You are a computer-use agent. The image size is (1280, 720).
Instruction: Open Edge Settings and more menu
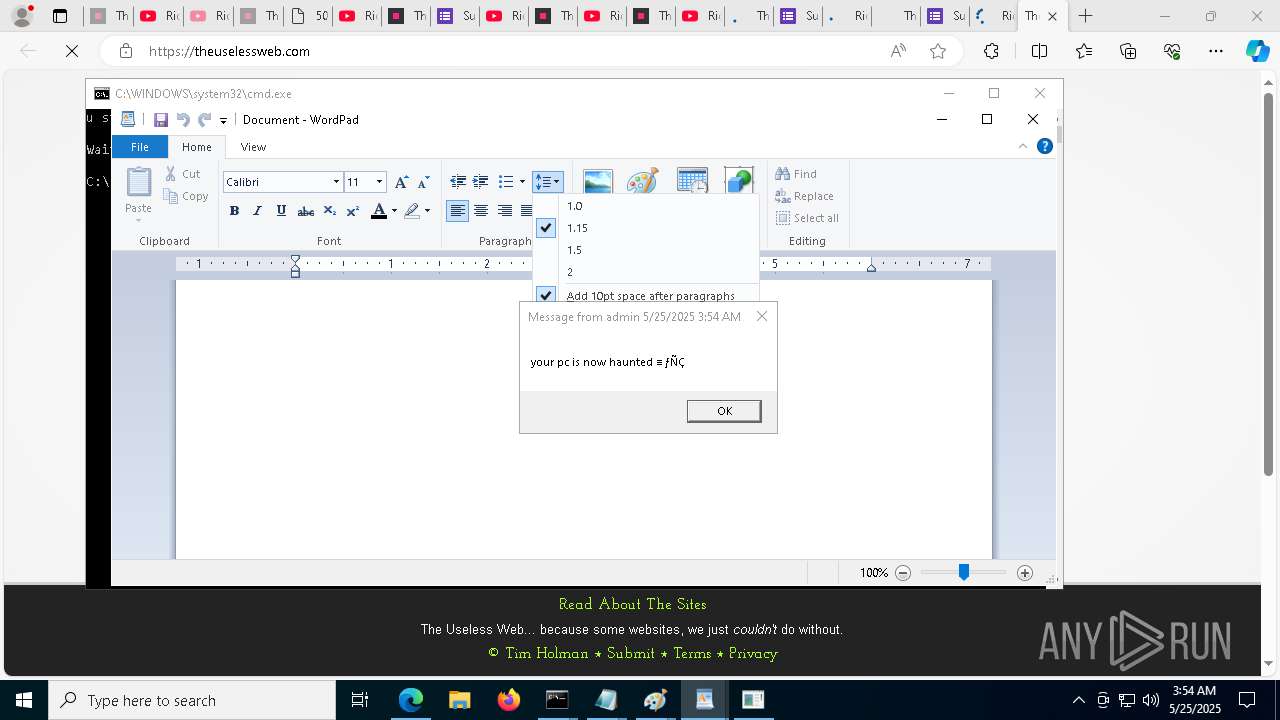1216,51
